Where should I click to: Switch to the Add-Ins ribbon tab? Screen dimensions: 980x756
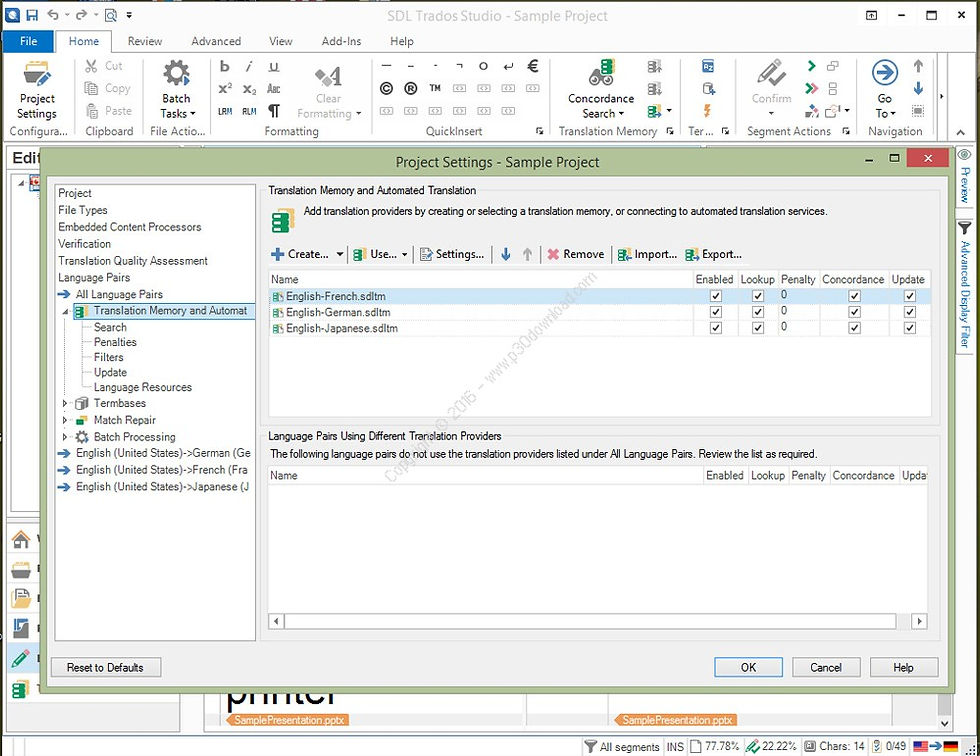(341, 41)
